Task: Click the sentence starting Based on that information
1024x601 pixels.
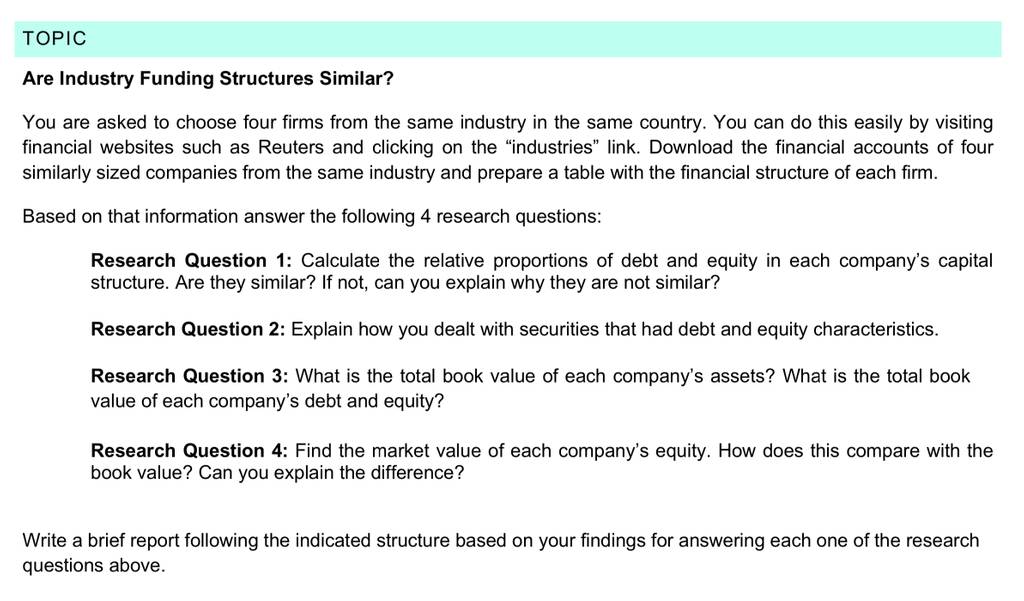Action: point(312,217)
